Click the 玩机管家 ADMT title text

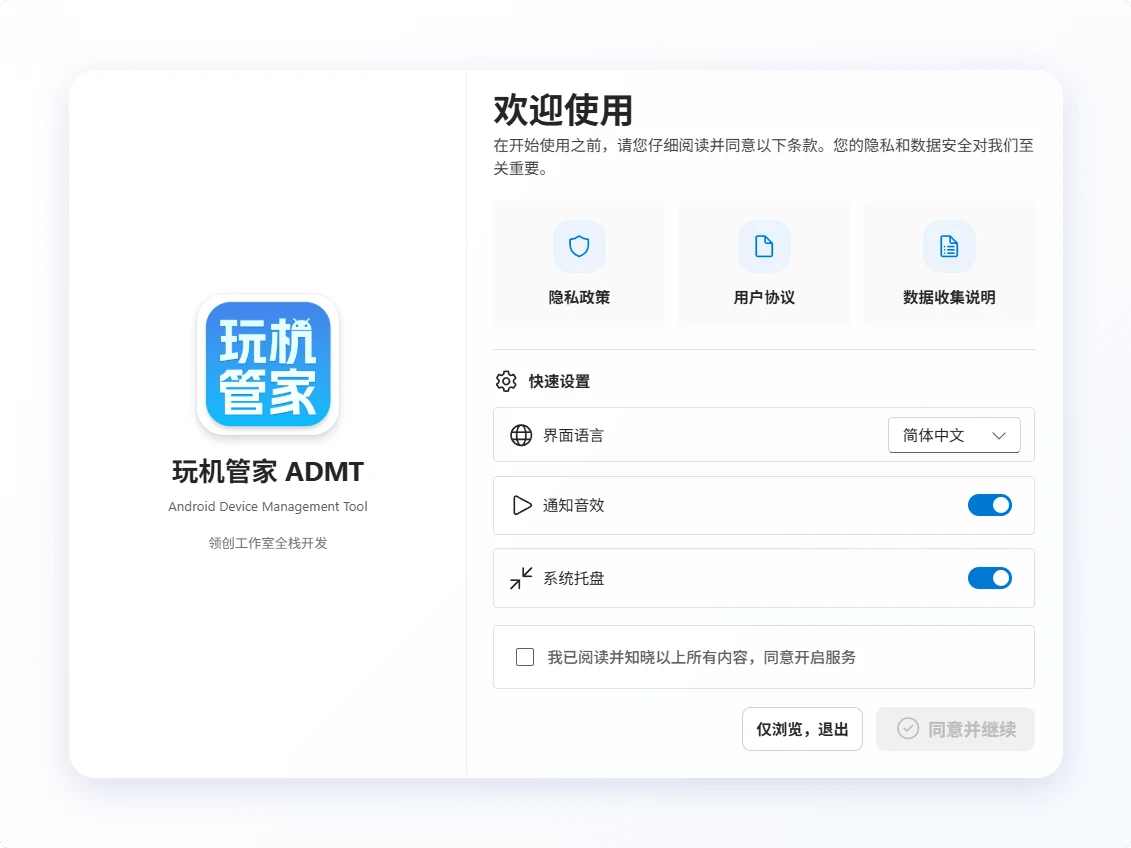[267, 471]
